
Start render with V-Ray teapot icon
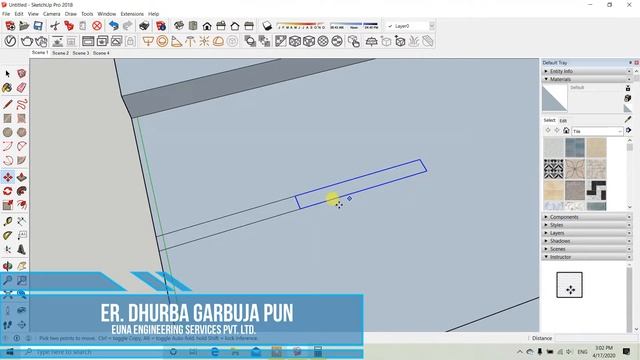click(x=27, y=41)
